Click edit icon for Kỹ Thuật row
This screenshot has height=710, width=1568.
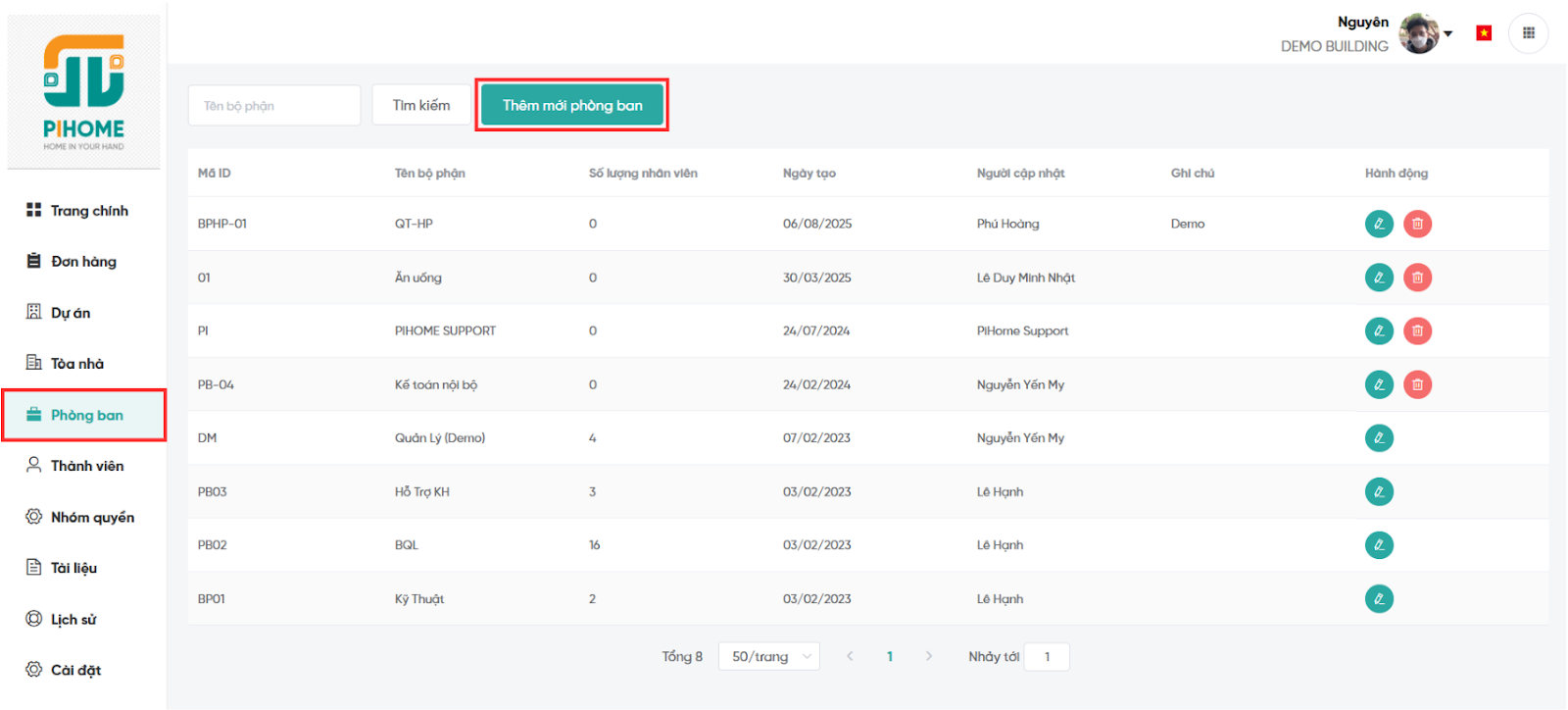1378,598
